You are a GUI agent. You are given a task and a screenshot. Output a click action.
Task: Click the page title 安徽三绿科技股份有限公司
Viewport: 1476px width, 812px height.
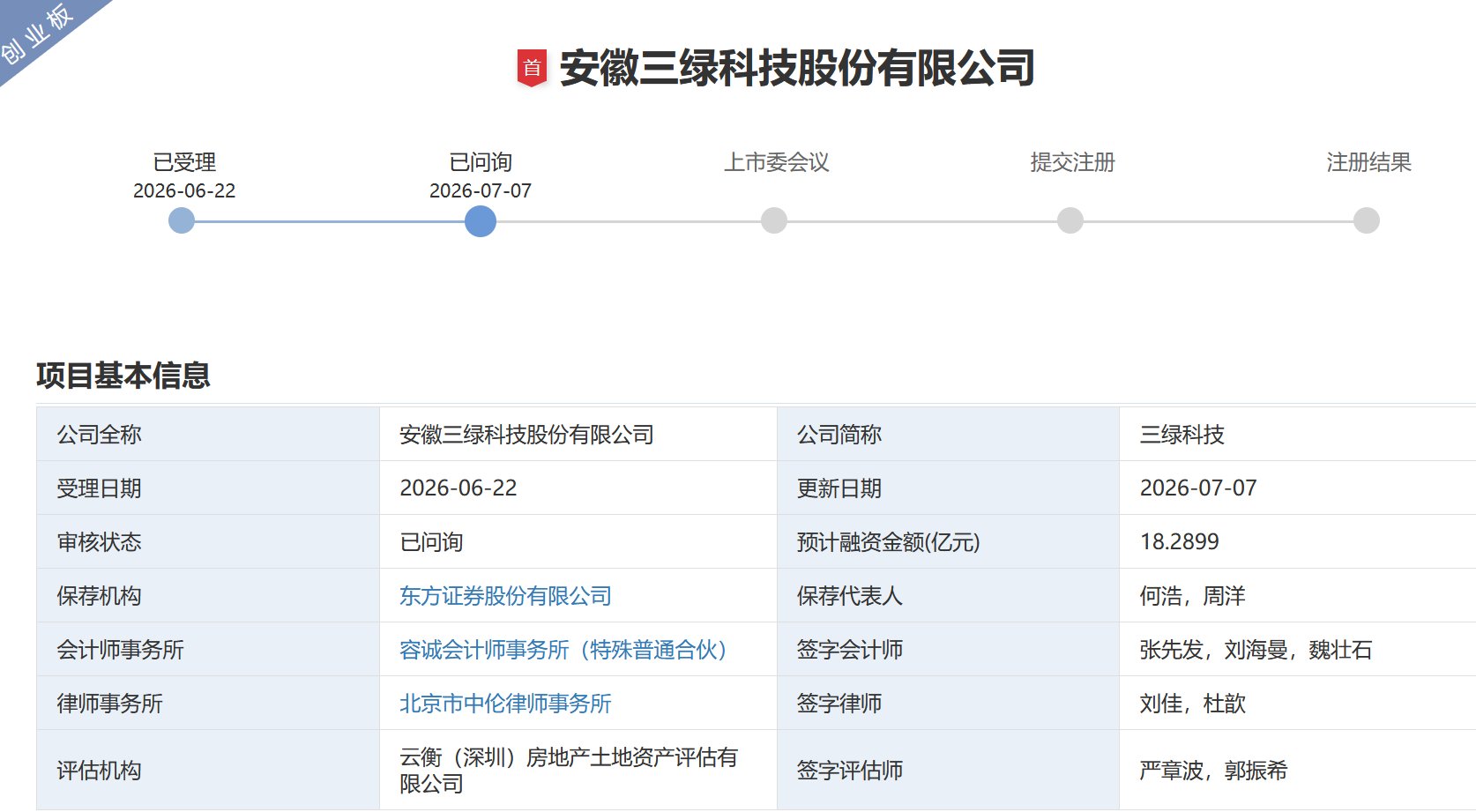coord(797,68)
